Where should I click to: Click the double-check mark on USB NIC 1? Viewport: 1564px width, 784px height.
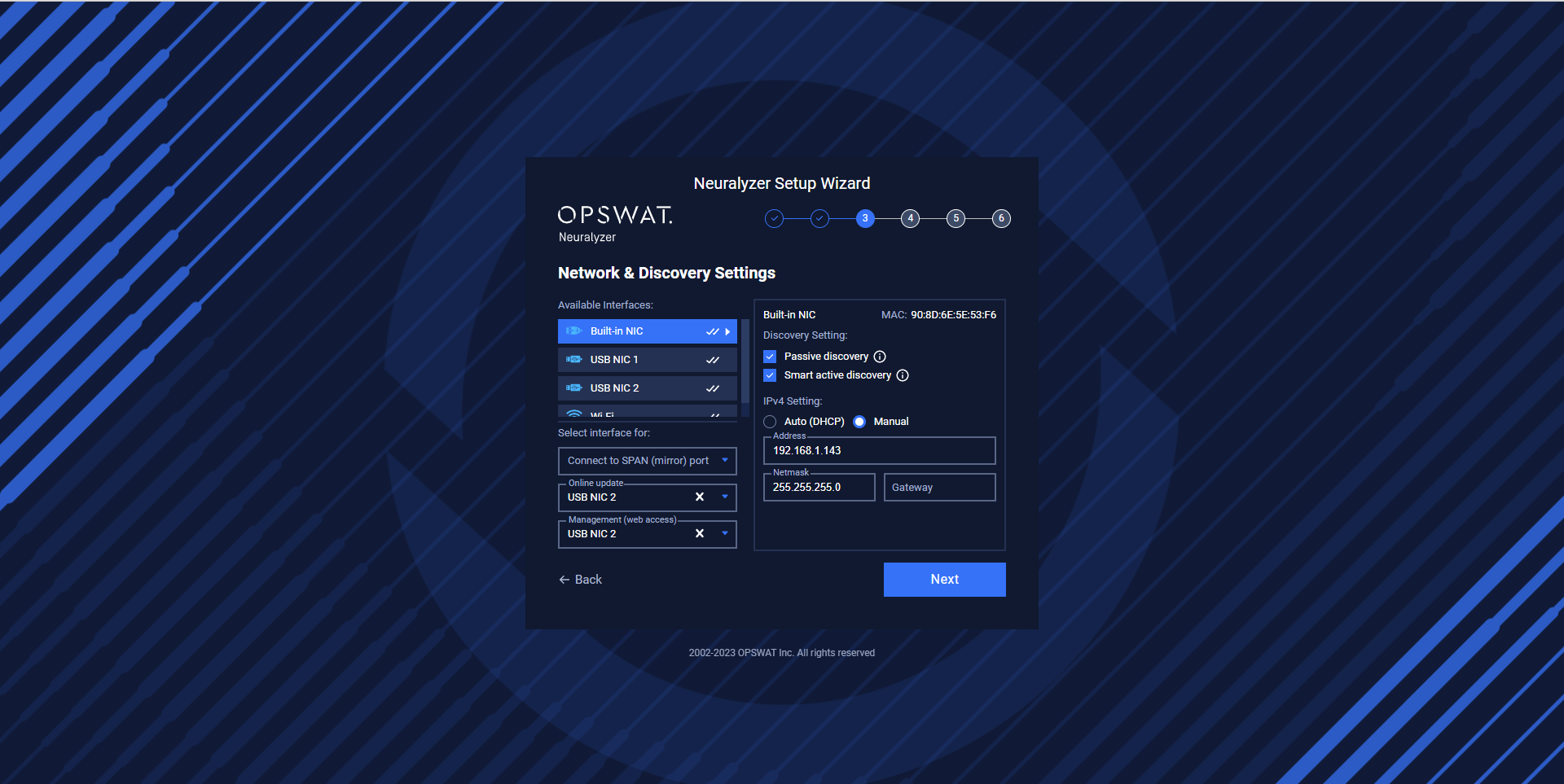point(712,360)
